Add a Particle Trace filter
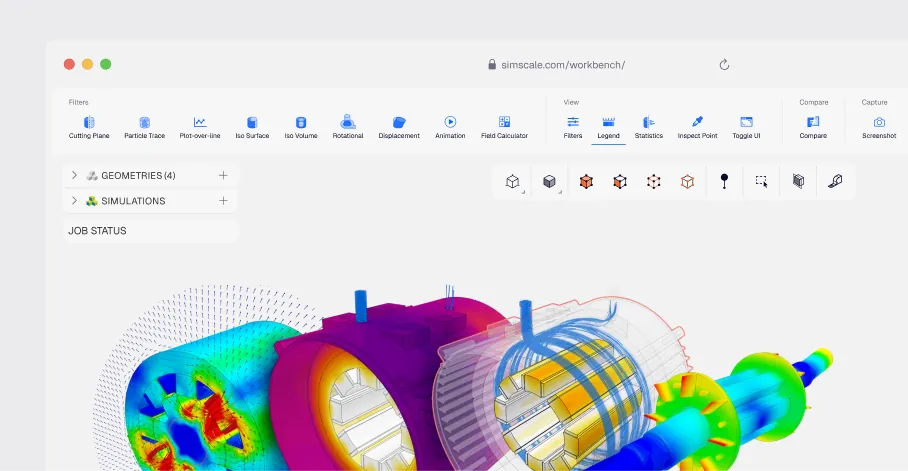Viewport: 908px width, 471px height. coord(144,127)
